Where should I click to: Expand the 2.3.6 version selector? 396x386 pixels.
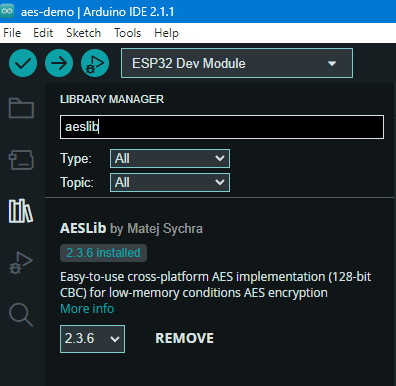click(93, 339)
